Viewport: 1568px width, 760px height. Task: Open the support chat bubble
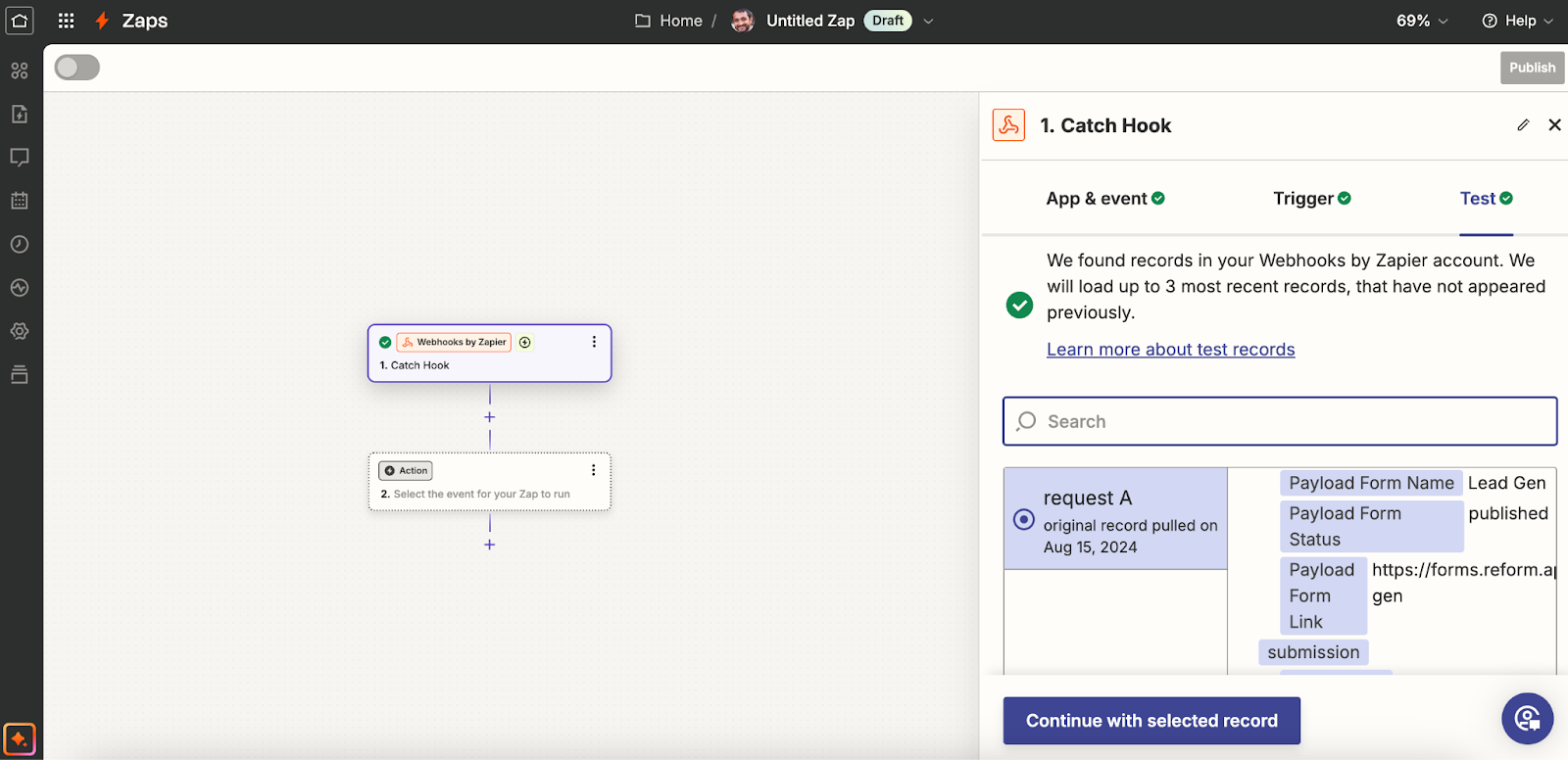tap(1527, 719)
